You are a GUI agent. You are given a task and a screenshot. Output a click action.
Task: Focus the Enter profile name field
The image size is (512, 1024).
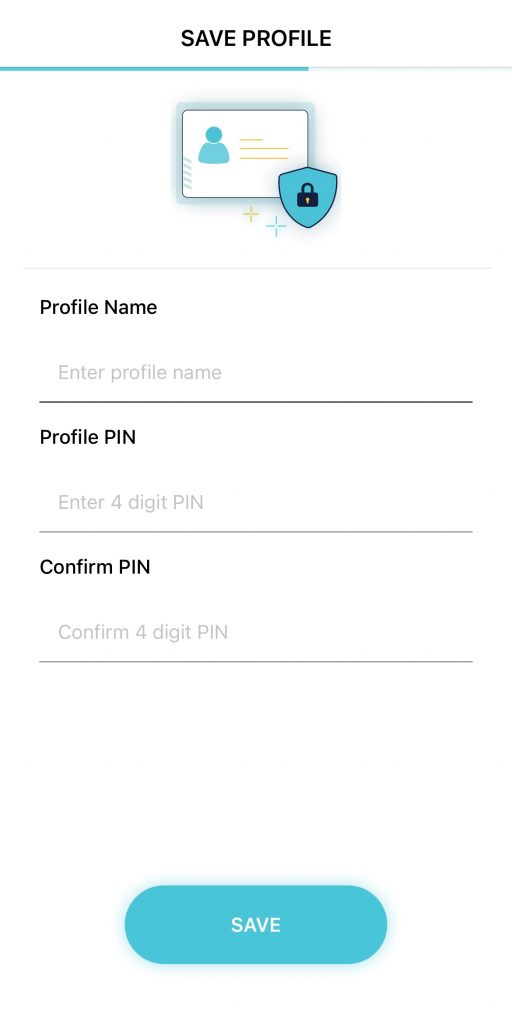click(256, 372)
